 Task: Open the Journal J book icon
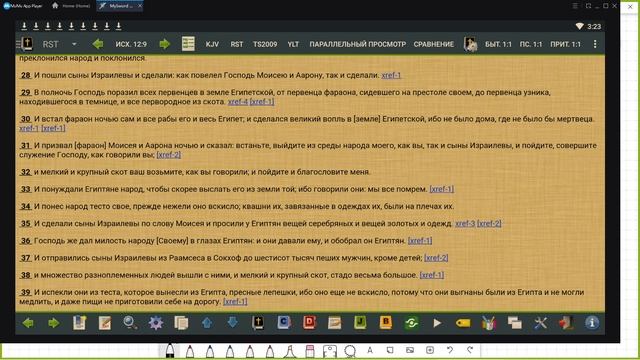[x=360, y=322]
